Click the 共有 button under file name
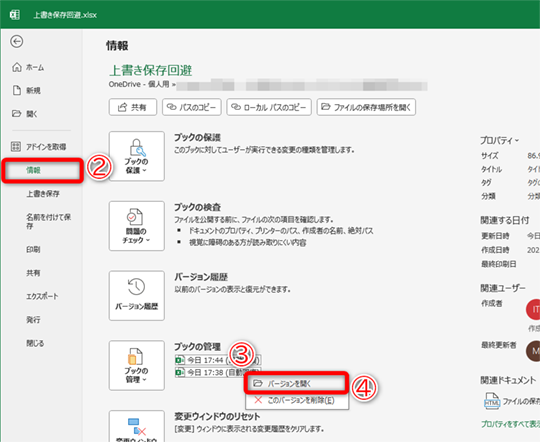 point(133,107)
